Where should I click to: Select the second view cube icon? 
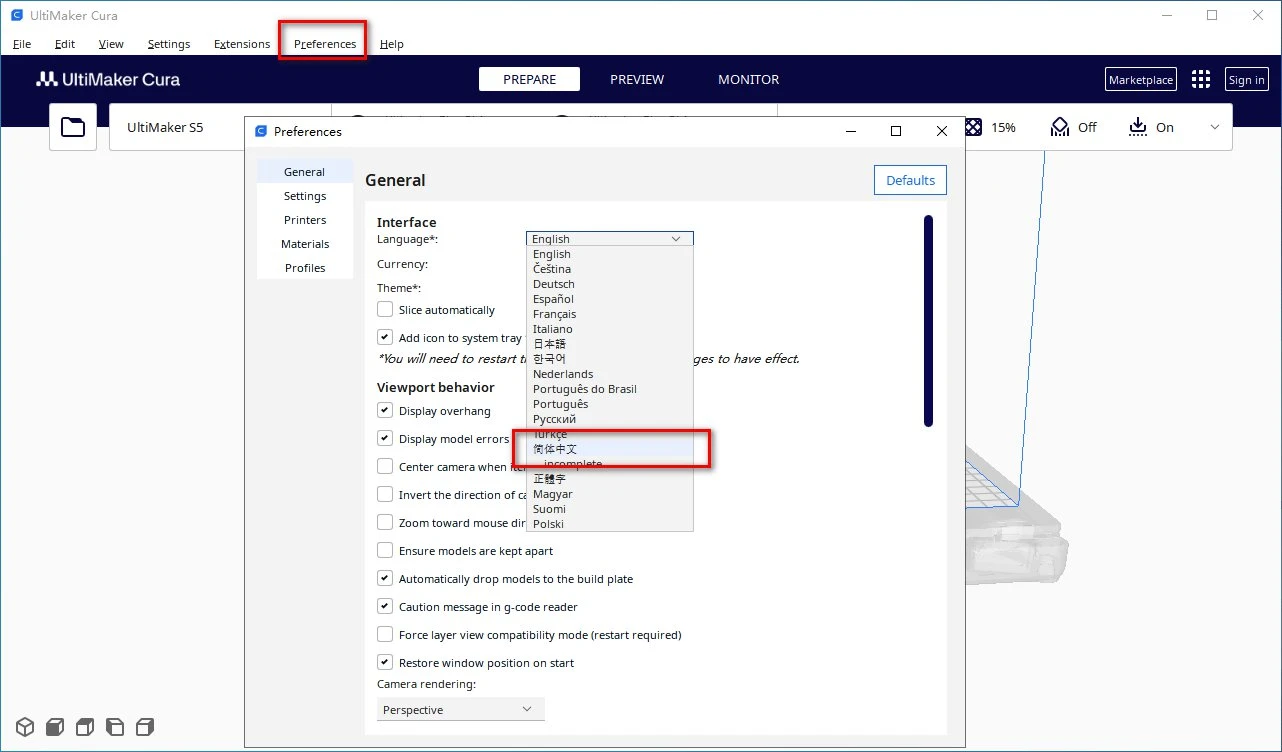pos(55,727)
